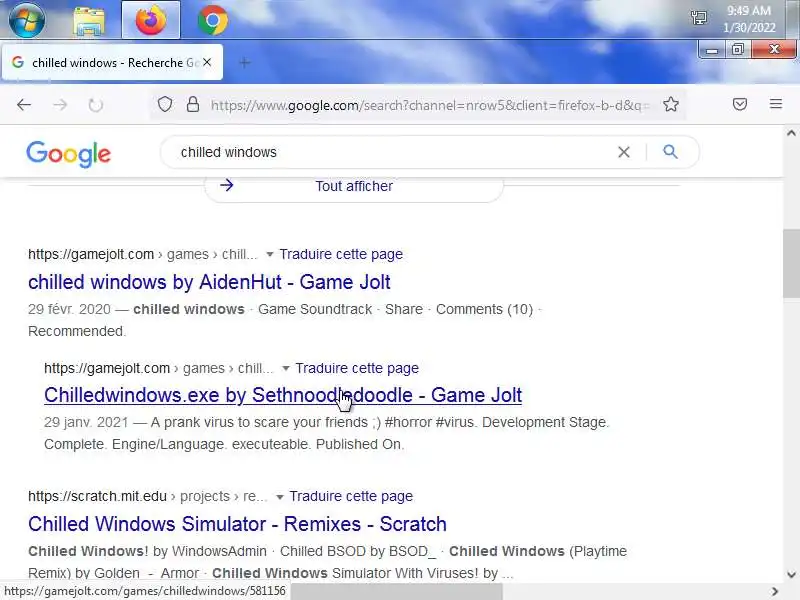Click the first gamejolt.com breadcrumb URL
This screenshot has width=800, height=600.
coord(142,254)
